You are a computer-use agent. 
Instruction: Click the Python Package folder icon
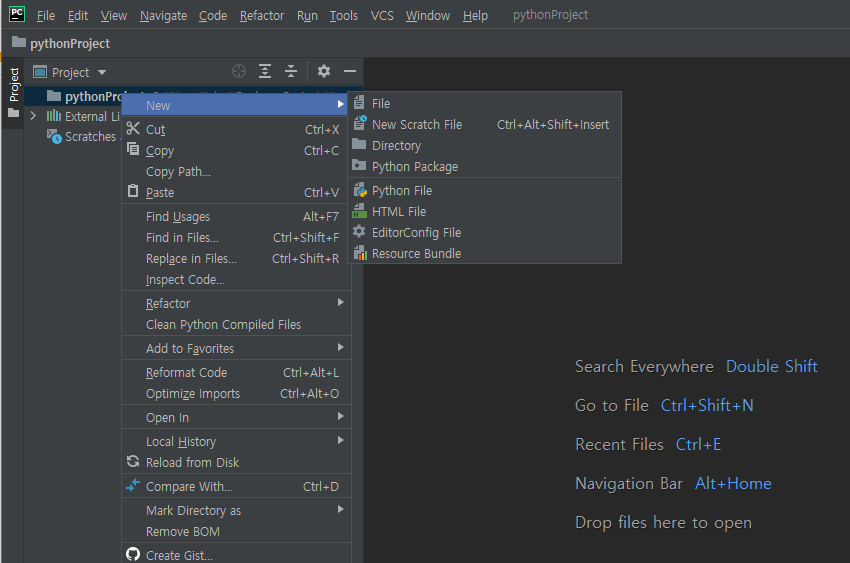(x=359, y=165)
